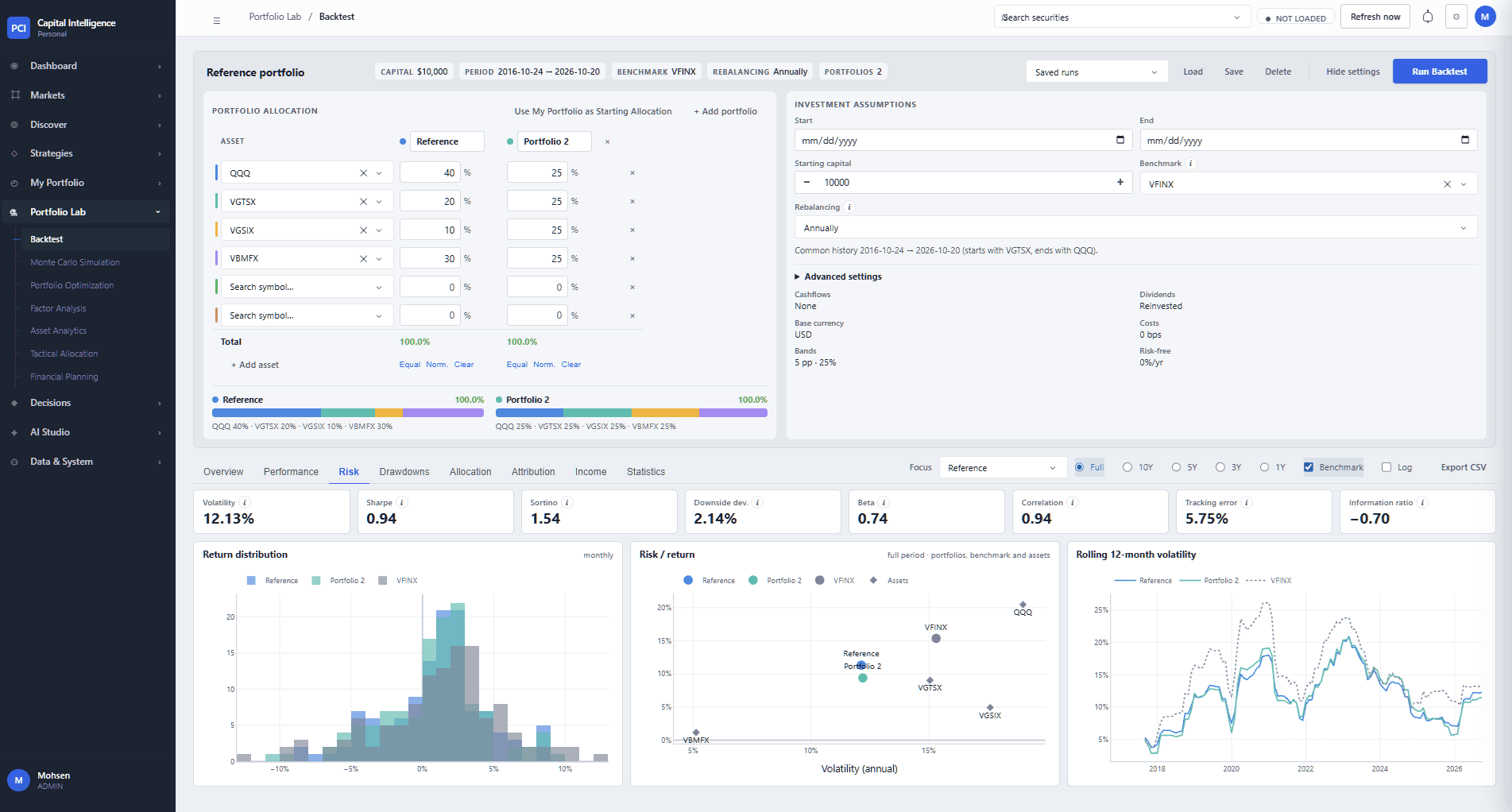Viewport: 1512px width, 812px height.
Task: Open the Statistics tab
Action: click(646, 472)
